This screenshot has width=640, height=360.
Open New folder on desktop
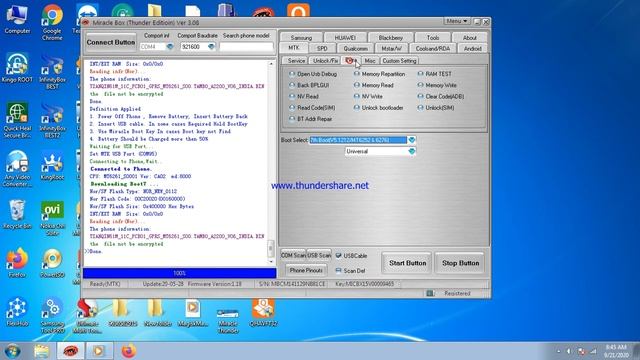pyautogui.click(x=157, y=313)
